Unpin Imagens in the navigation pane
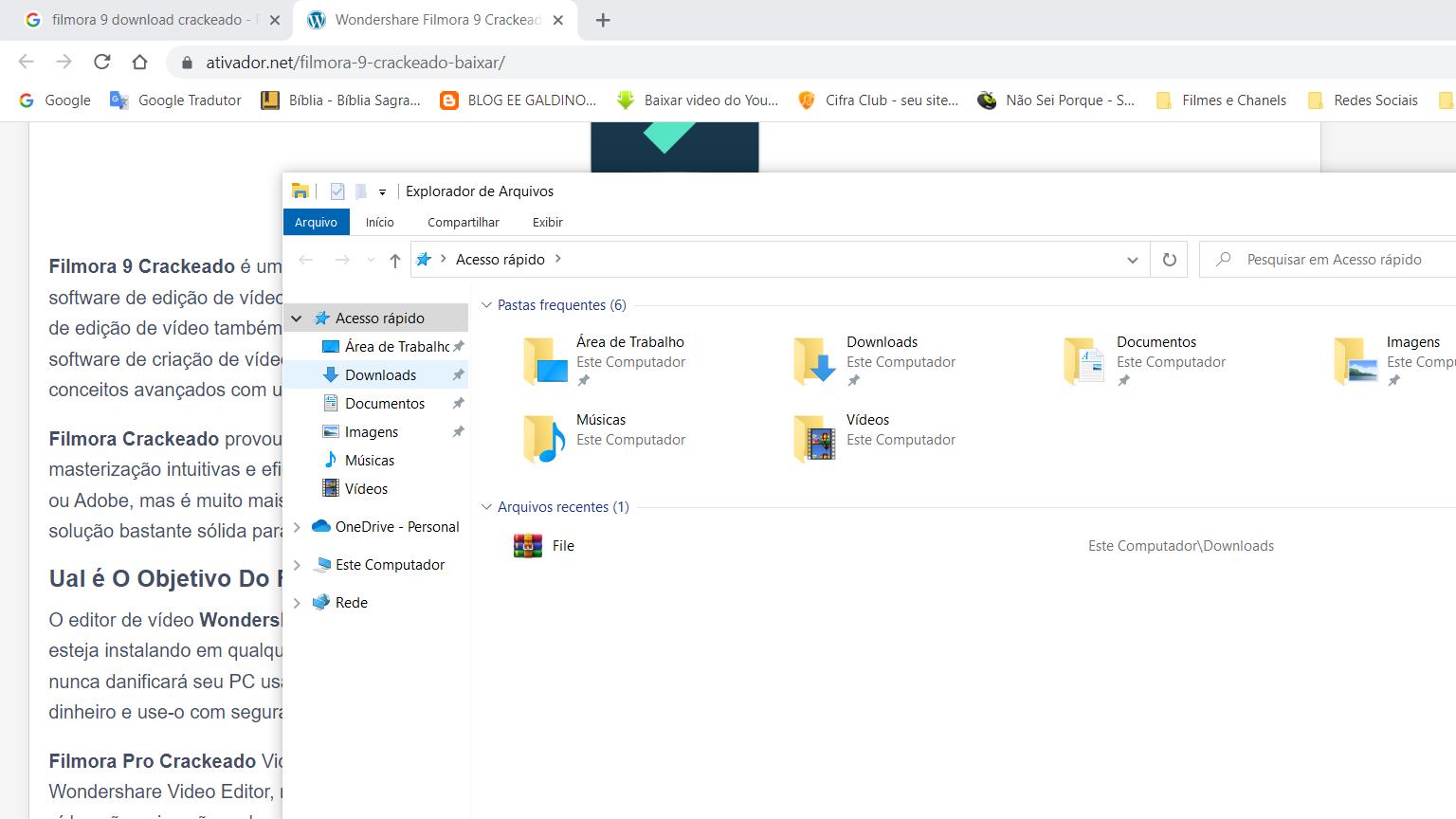1456x819 pixels. [458, 432]
